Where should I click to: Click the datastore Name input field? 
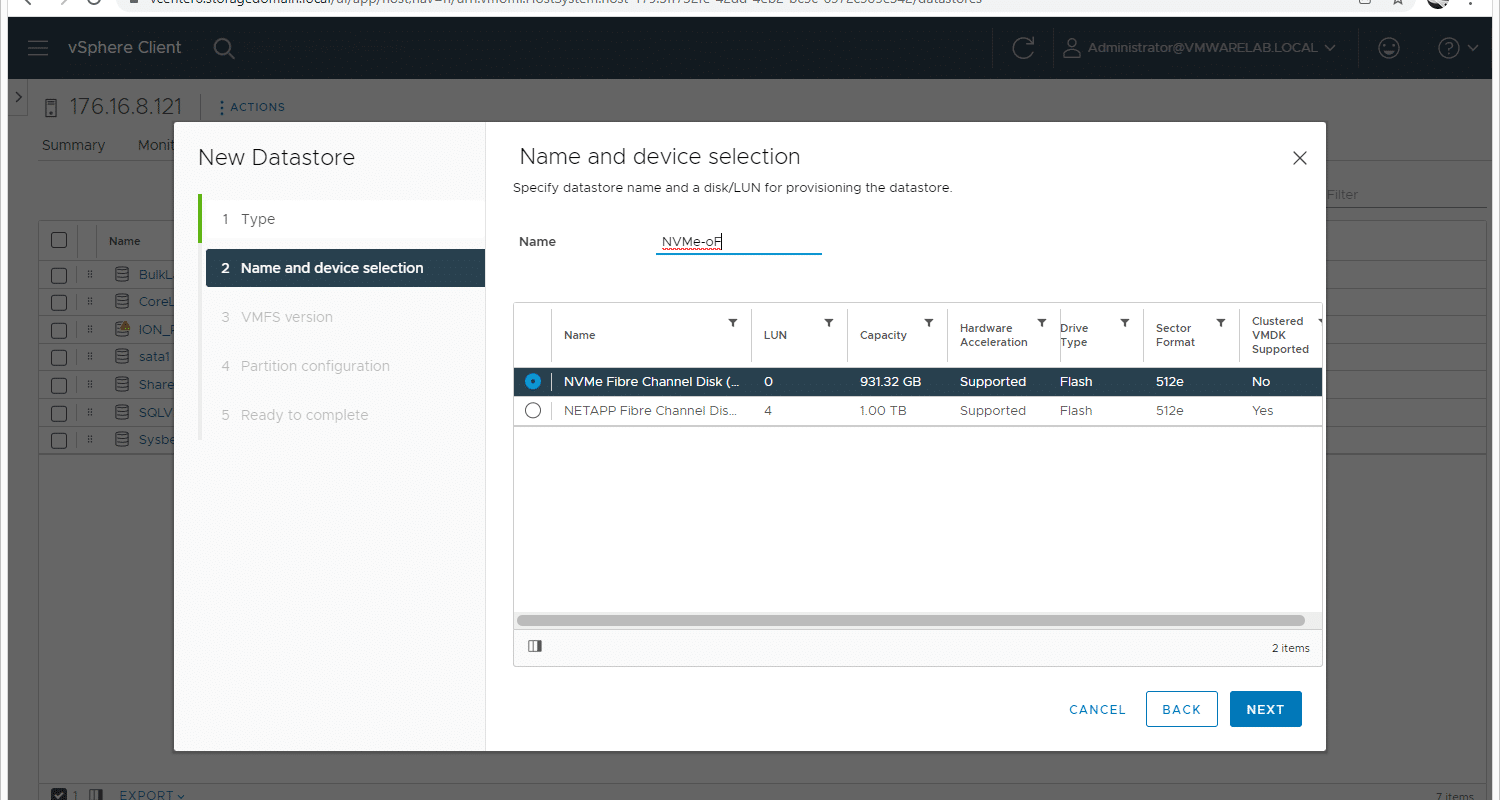pyautogui.click(x=738, y=242)
